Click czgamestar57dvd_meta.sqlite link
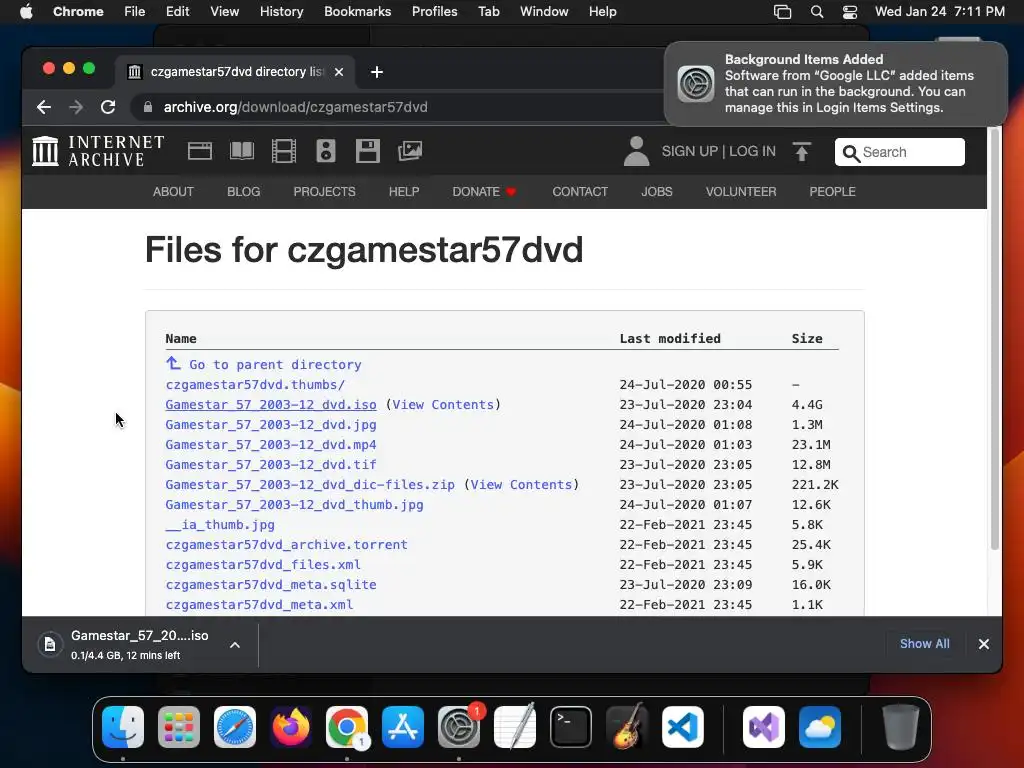 pyautogui.click(x=271, y=584)
